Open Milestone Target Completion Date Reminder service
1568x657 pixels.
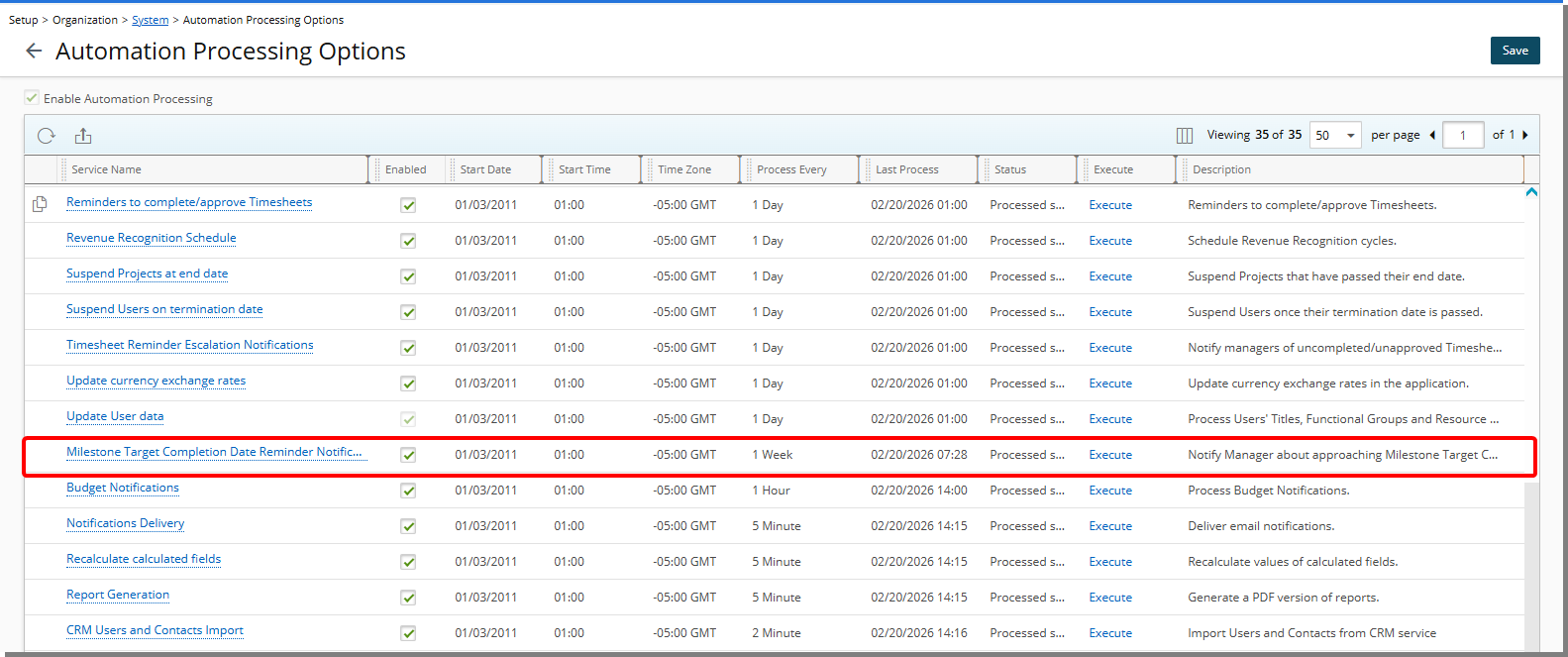214,452
